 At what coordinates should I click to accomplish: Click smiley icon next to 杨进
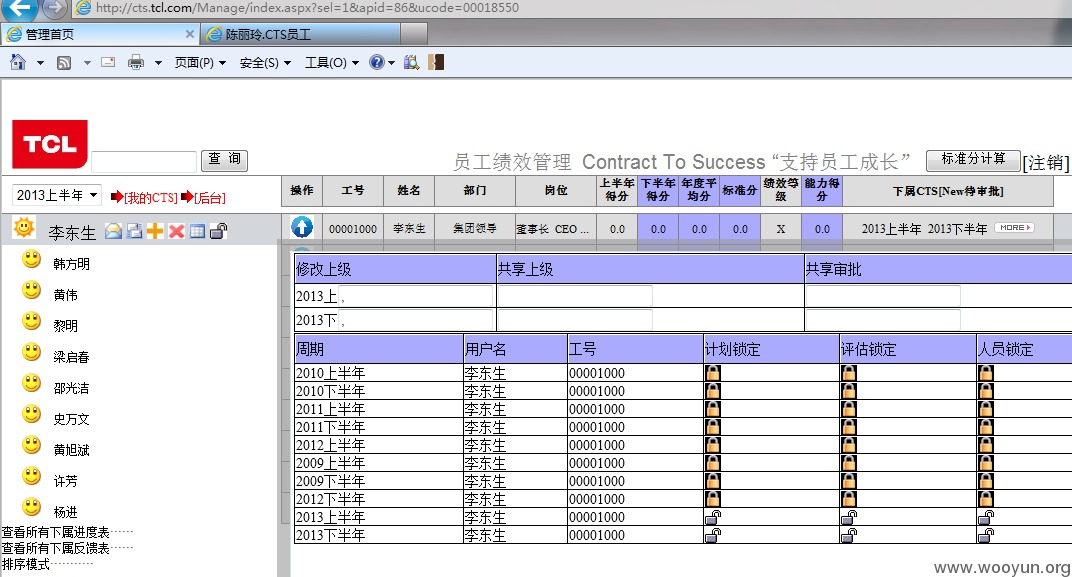[x=31, y=507]
